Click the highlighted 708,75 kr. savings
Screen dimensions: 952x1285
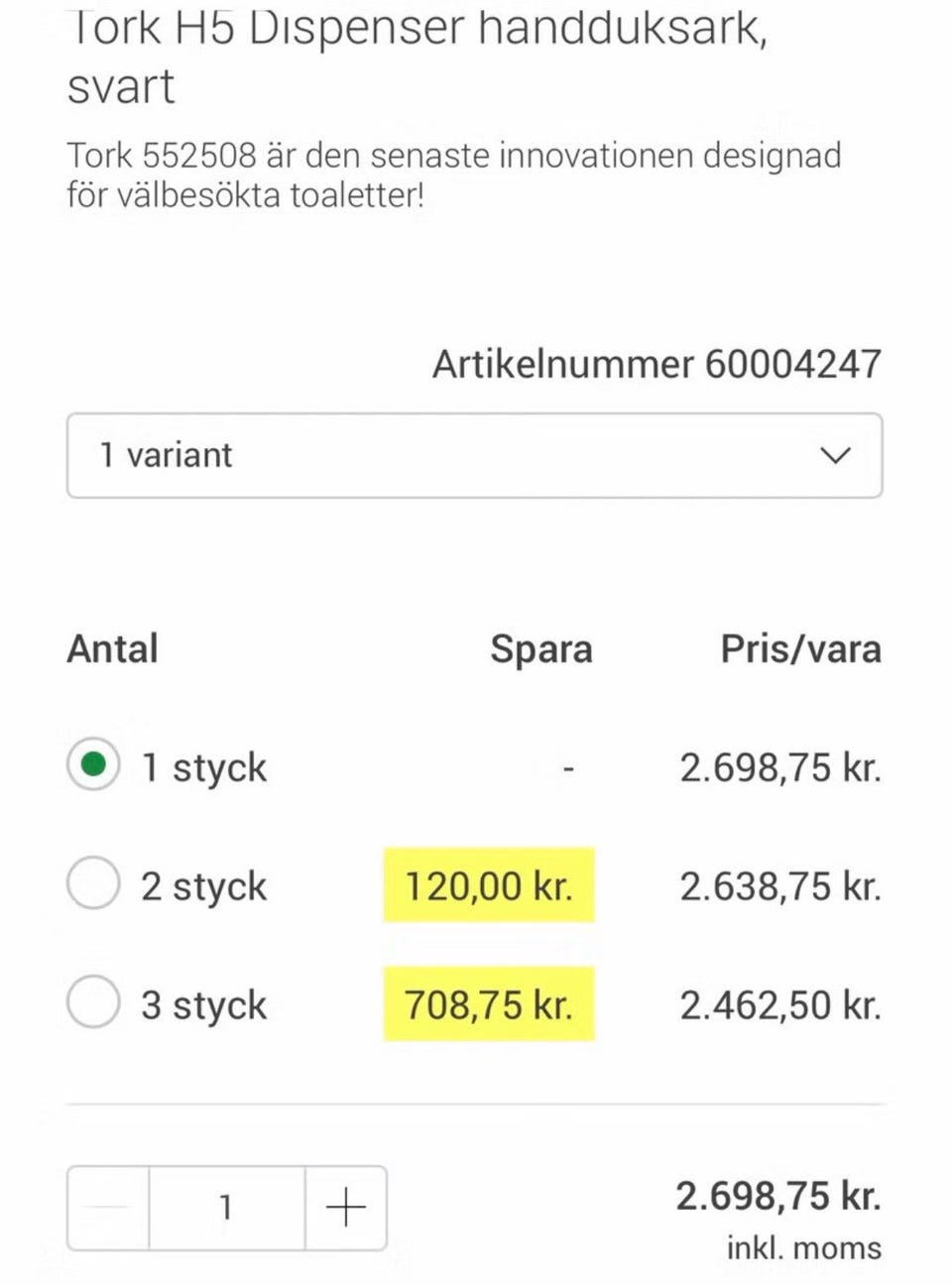tap(489, 1004)
